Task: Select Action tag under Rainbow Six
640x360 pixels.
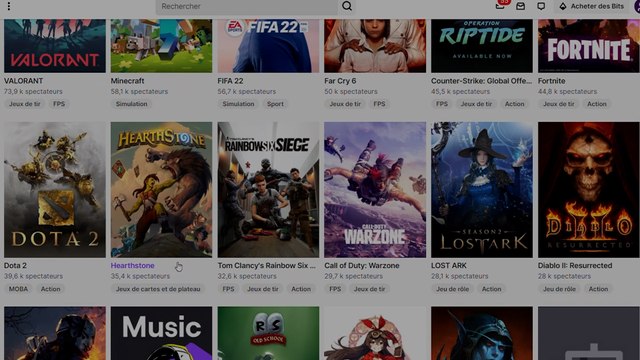Action: click(301, 289)
